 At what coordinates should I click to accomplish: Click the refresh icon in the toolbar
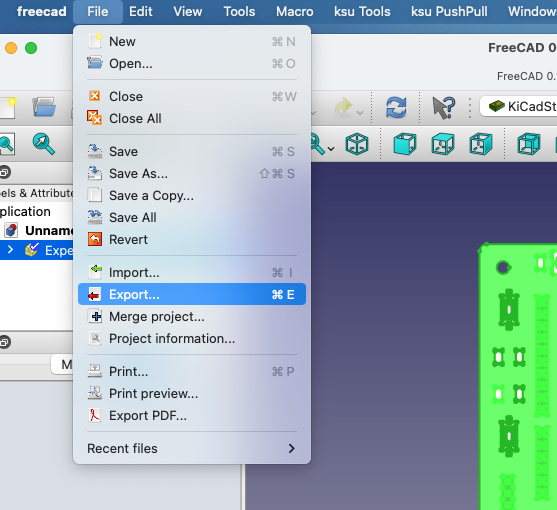pos(396,107)
